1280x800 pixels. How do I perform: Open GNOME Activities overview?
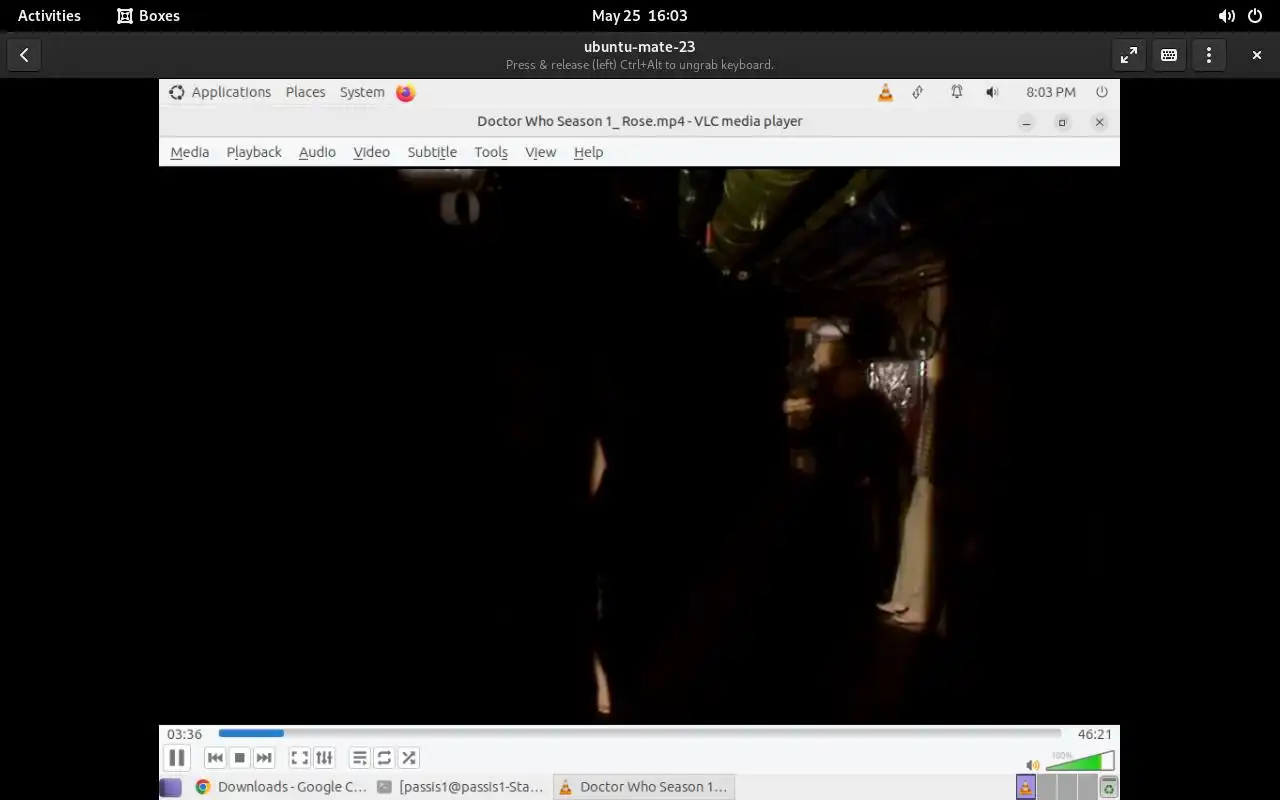(x=49, y=15)
